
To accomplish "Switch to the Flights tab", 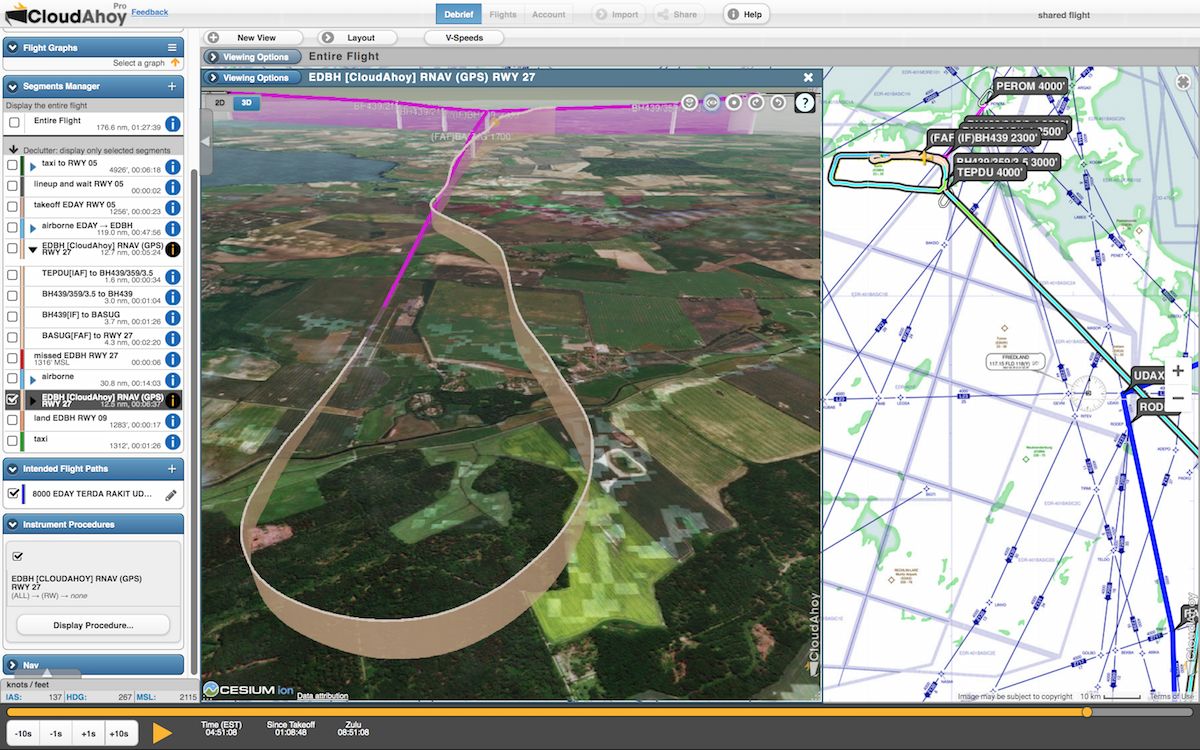I will (x=503, y=14).
